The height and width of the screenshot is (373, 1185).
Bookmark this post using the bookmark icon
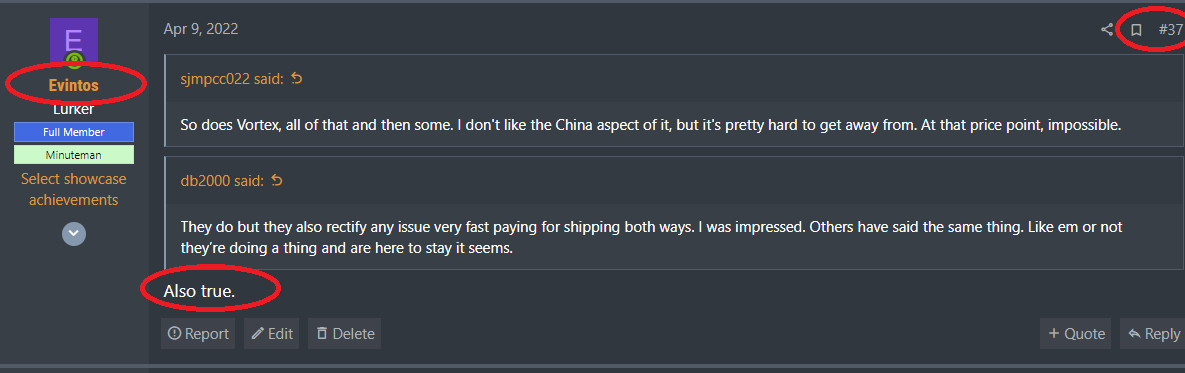click(1136, 30)
